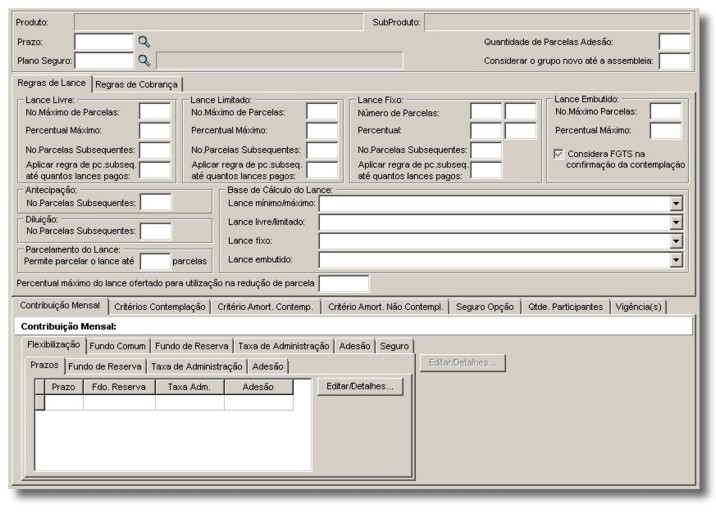Viewport: 716px width, 530px height.
Task: Select the first row selector in Prazo table
Action: coord(40,402)
